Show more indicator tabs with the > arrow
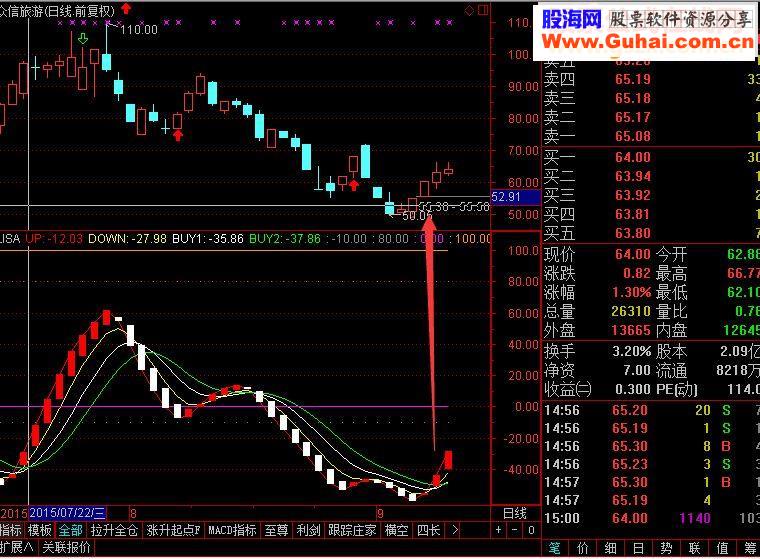Image resolution: width=760 pixels, height=559 pixels. [x=455, y=530]
